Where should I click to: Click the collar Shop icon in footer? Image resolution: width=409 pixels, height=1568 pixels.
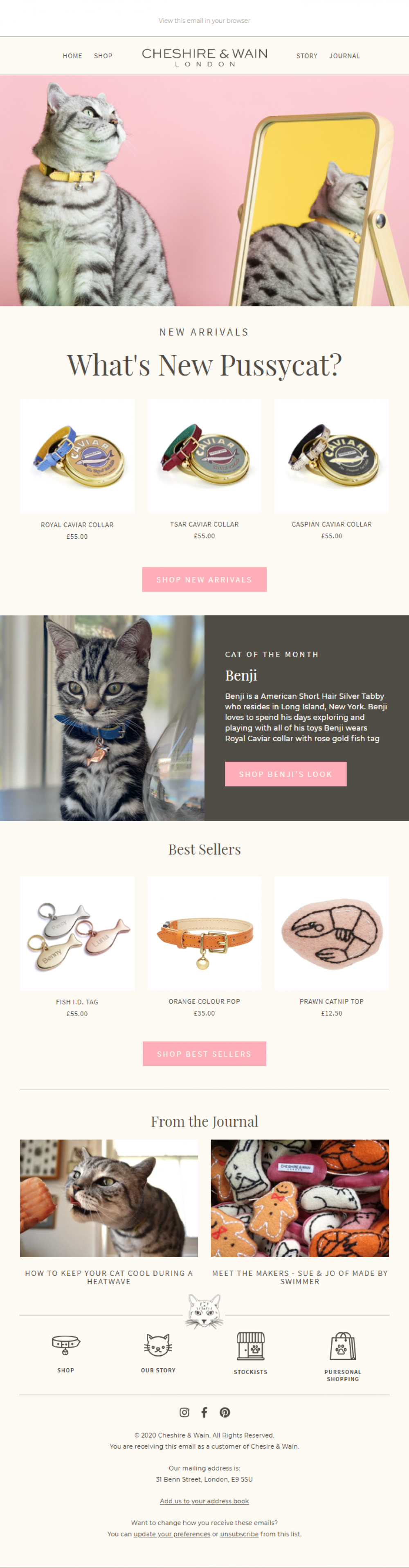pyautogui.click(x=66, y=1344)
